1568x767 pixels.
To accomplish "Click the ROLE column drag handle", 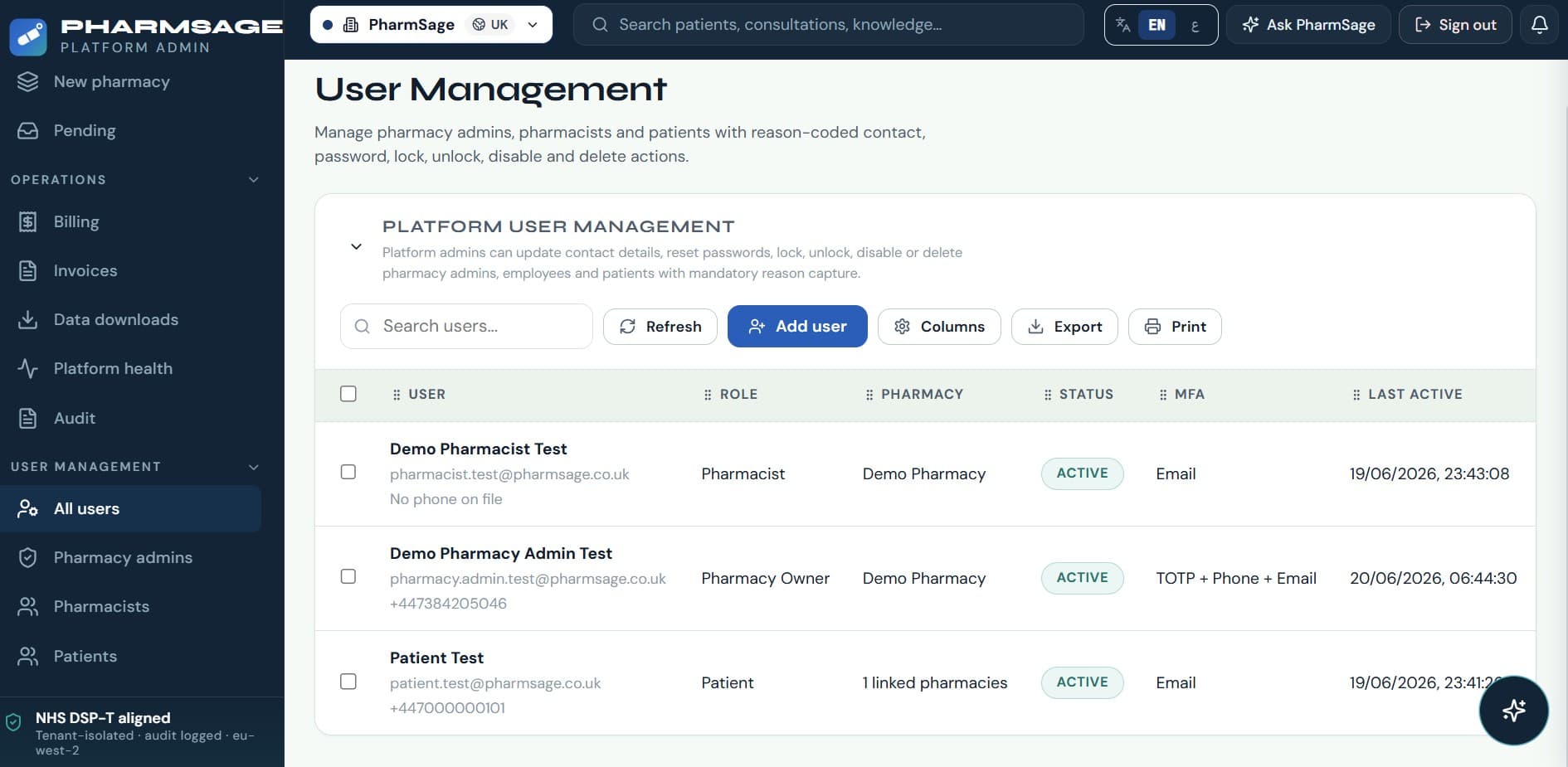I will pyautogui.click(x=708, y=395).
